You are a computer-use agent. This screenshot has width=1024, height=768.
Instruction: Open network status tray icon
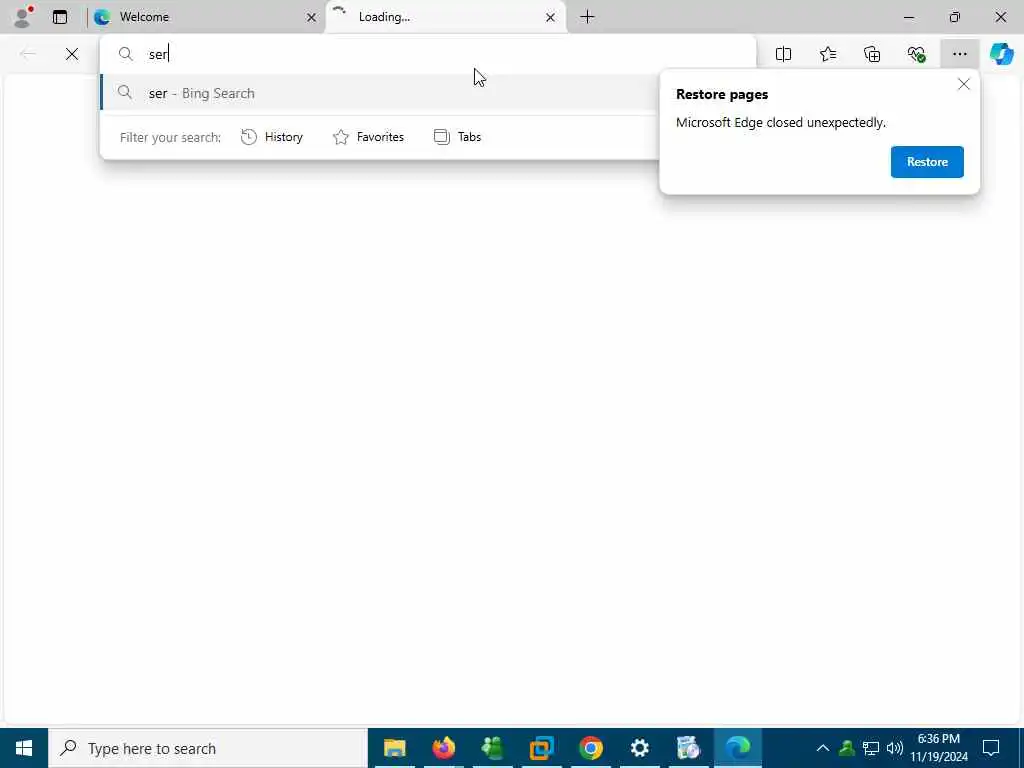tap(871, 748)
